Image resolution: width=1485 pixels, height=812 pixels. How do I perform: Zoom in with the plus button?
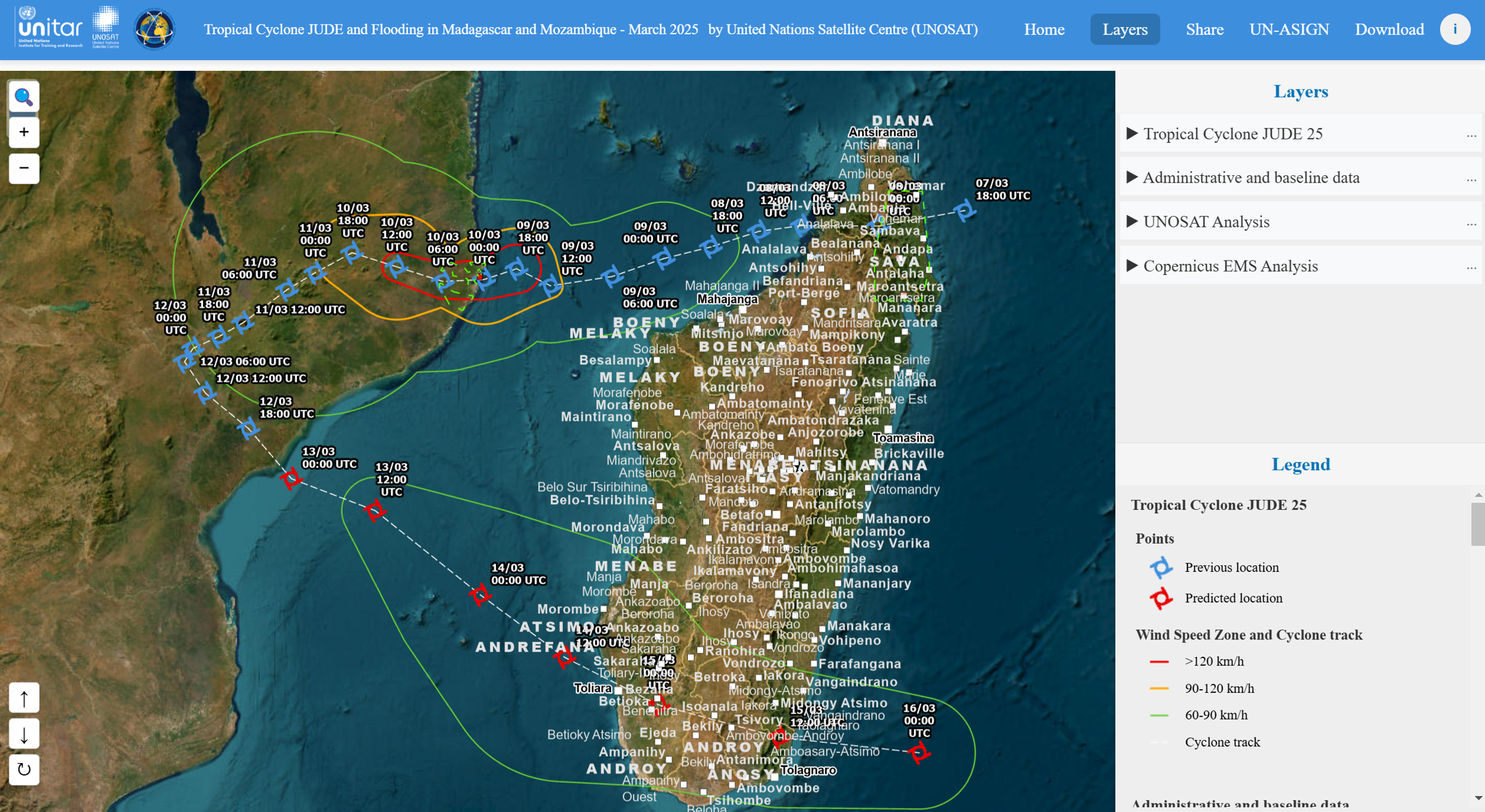(x=24, y=132)
